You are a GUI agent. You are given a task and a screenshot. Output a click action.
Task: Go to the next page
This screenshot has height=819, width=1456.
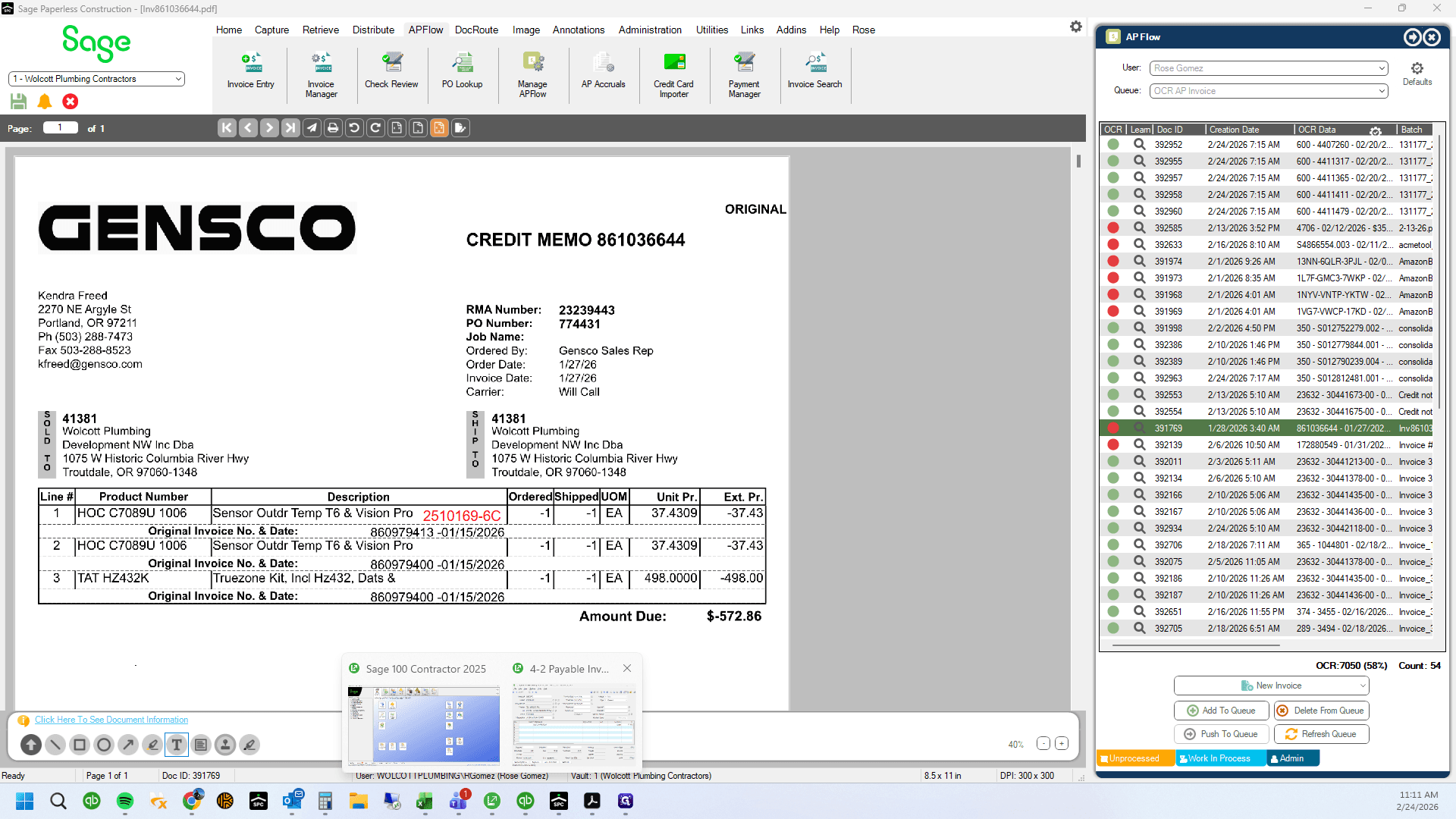point(269,128)
